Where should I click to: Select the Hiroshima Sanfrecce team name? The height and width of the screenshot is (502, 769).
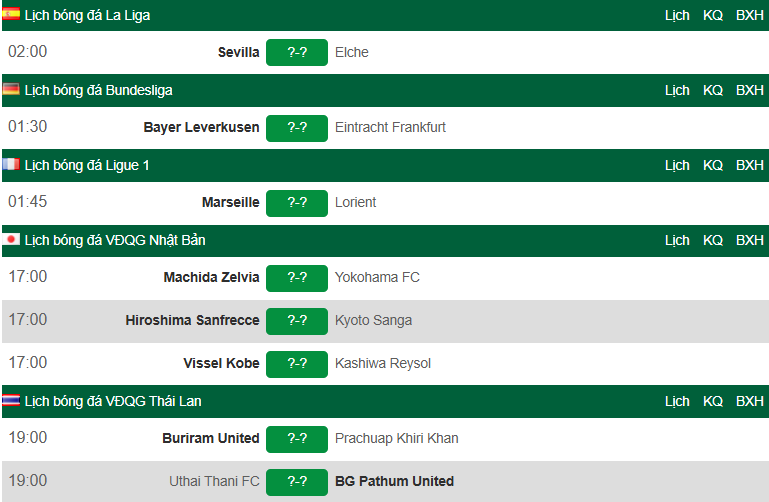point(192,320)
